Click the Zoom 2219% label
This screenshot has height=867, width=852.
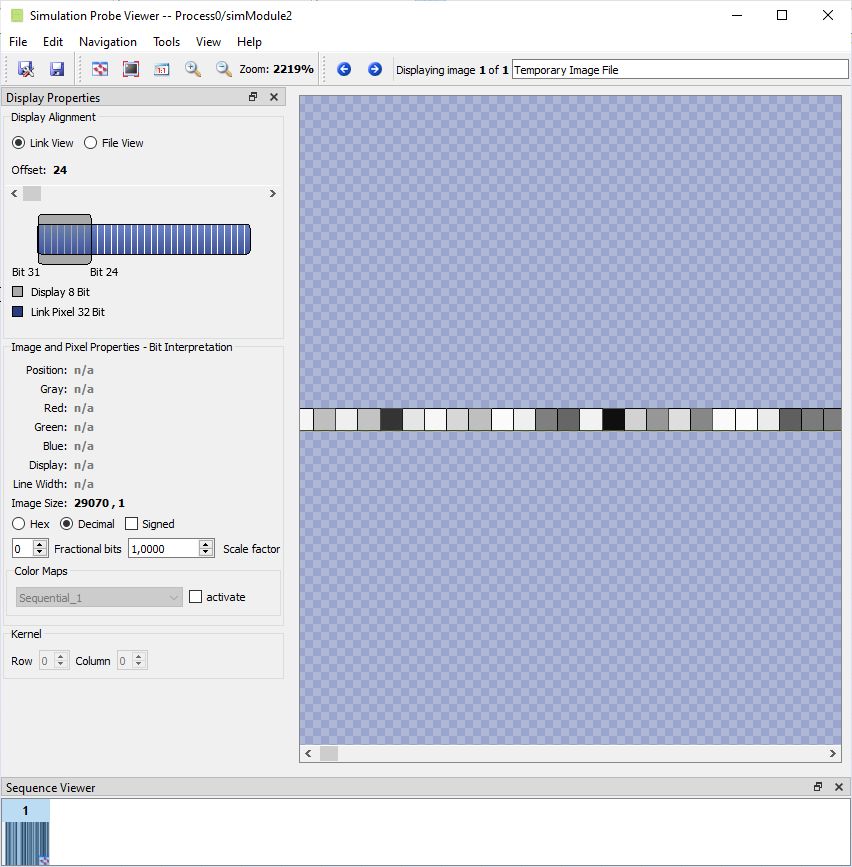(276, 69)
